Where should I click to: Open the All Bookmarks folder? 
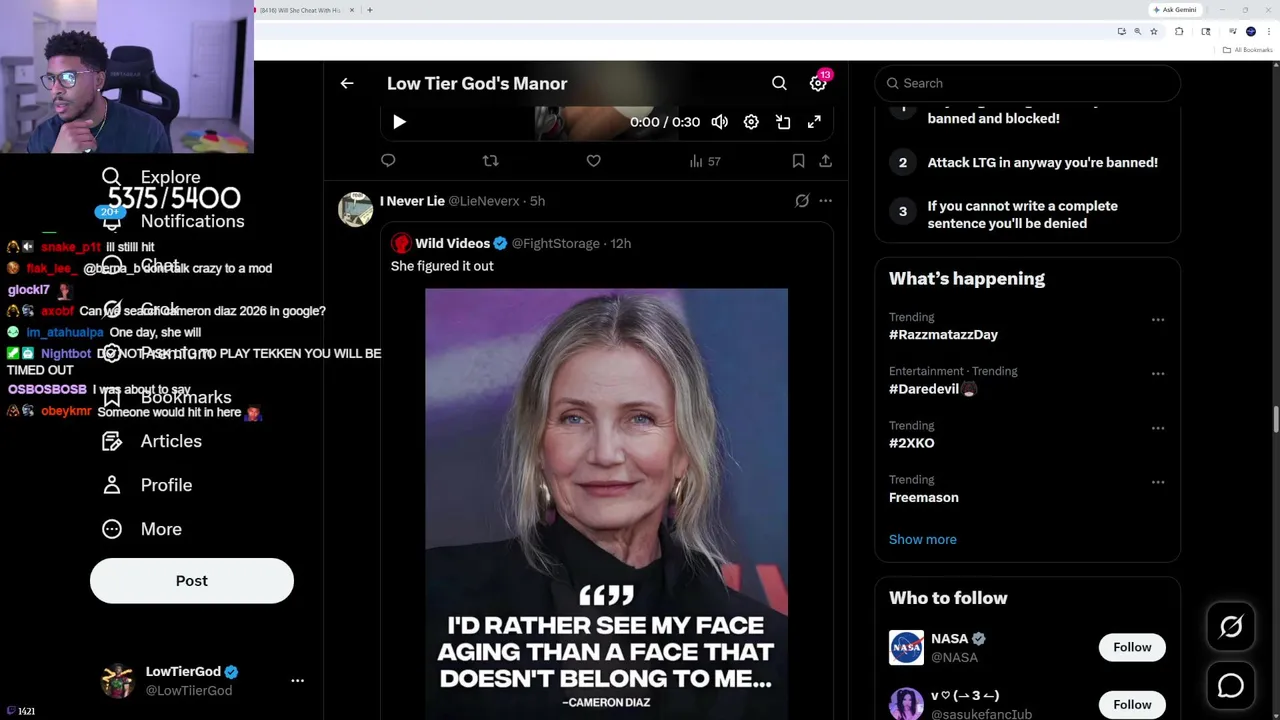point(1249,50)
